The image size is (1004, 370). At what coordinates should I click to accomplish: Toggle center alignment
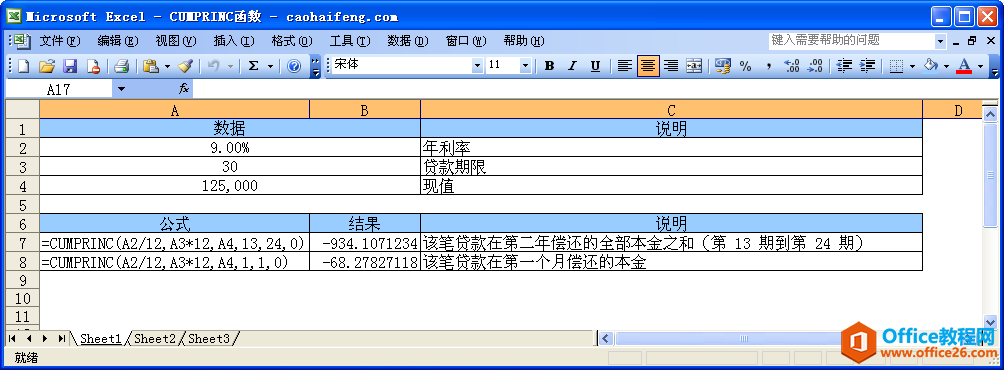pos(648,66)
